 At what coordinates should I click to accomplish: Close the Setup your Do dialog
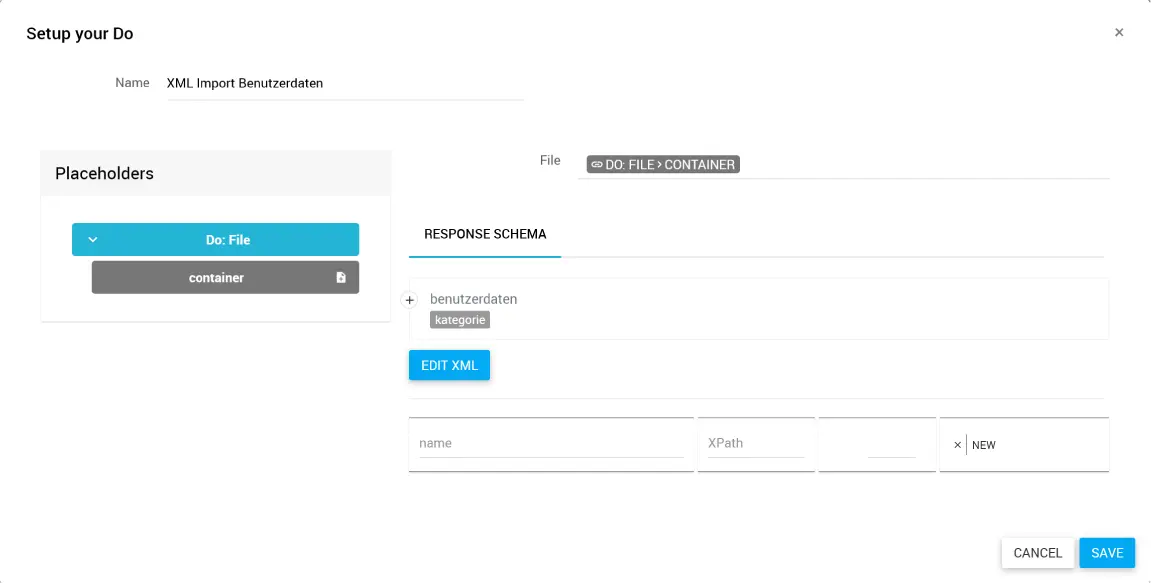[1119, 33]
